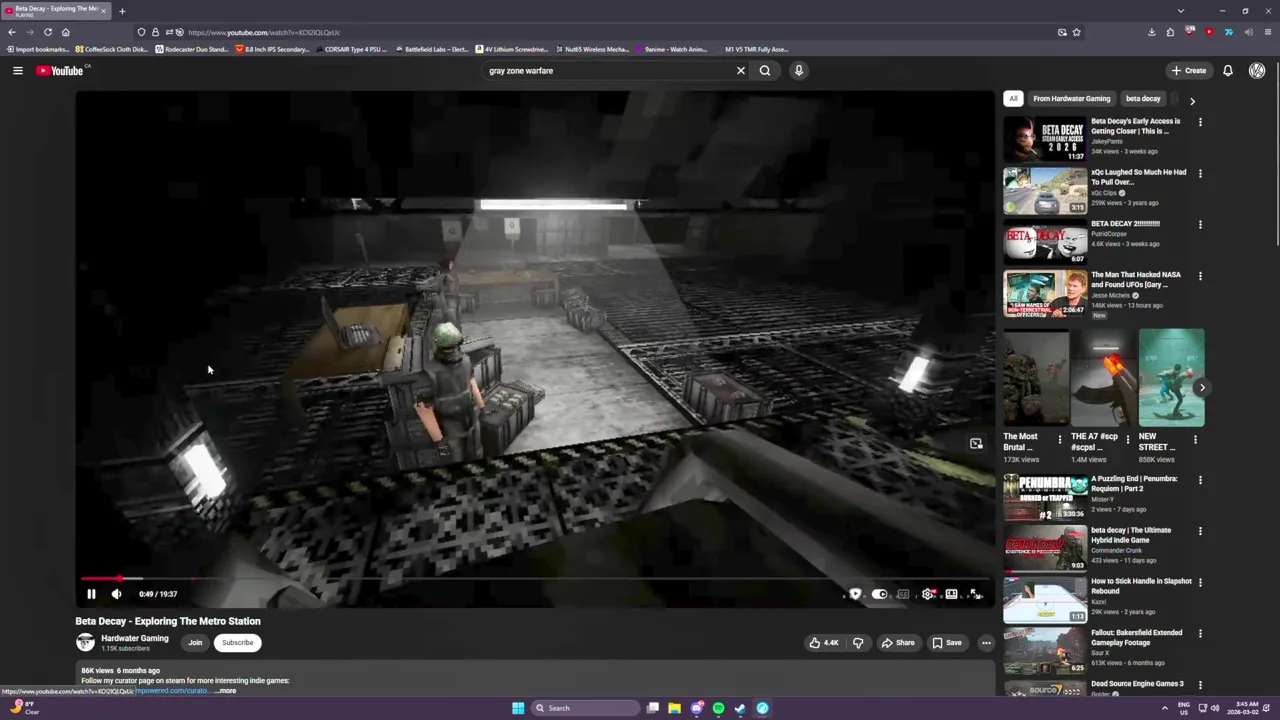Go to YouTube home via logo
The height and width of the screenshot is (720, 1280).
[x=59, y=70]
